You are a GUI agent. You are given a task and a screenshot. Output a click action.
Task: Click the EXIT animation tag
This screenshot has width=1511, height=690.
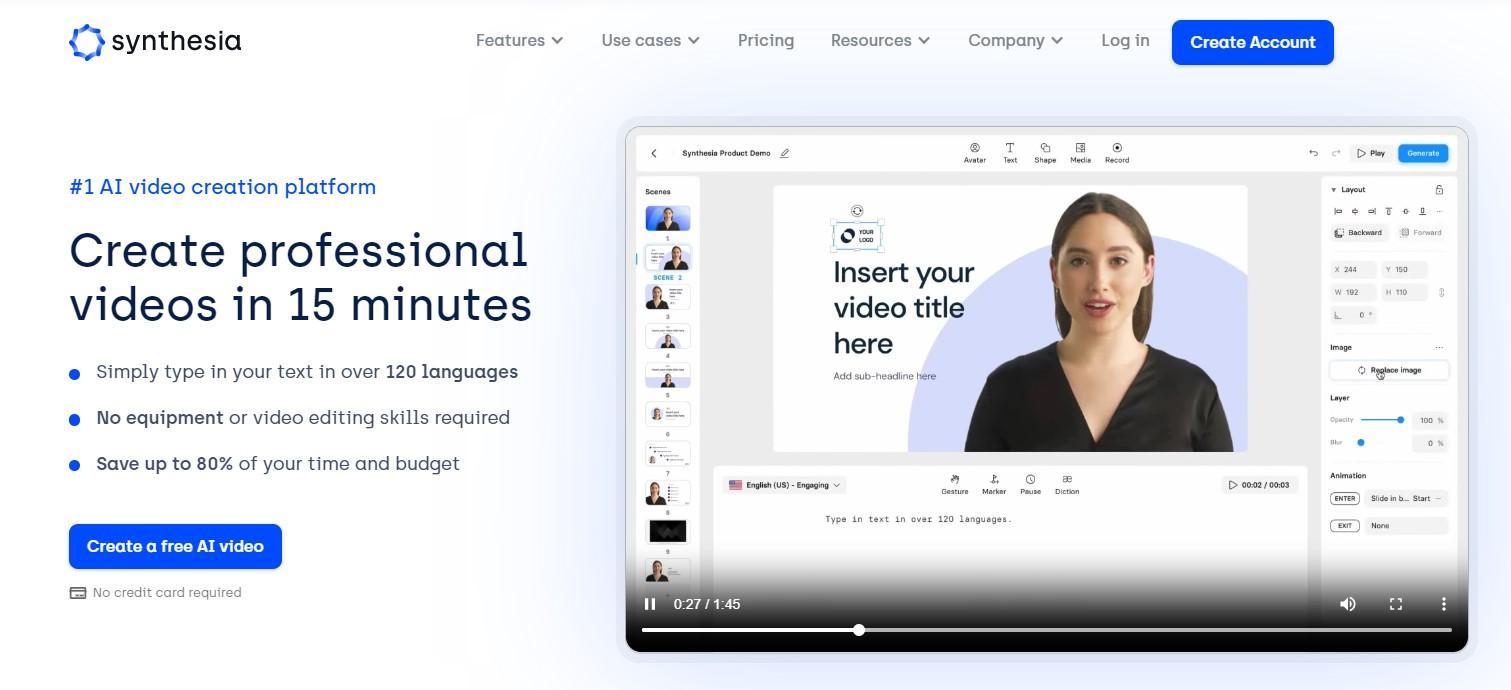[x=1344, y=525]
